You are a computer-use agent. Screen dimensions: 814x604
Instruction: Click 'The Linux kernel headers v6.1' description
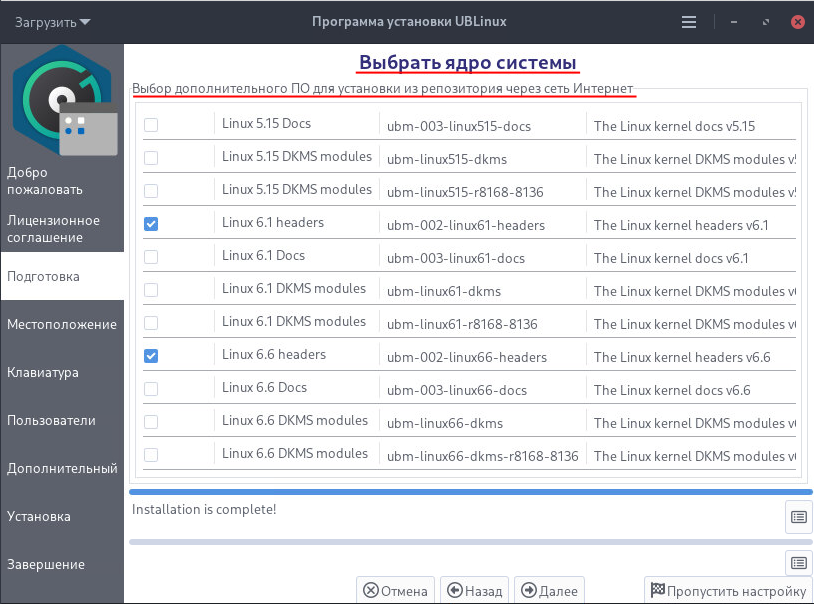(681, 225)
